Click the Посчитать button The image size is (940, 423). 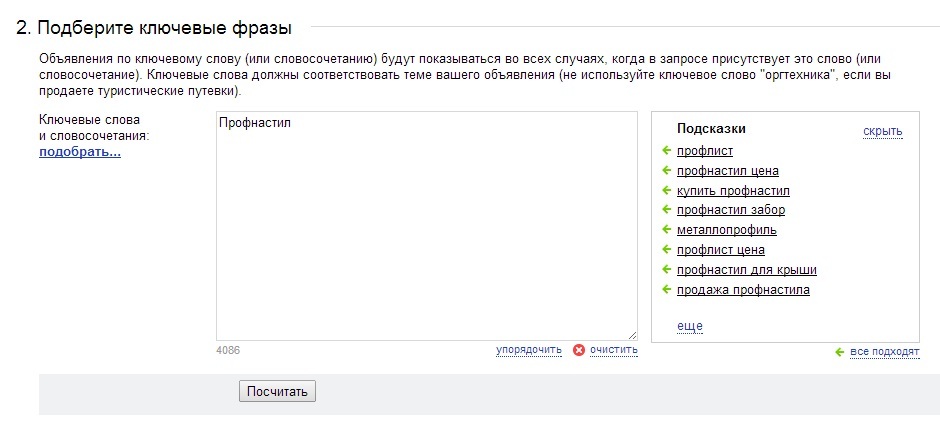pyautogui.click(x=277, y=392)
